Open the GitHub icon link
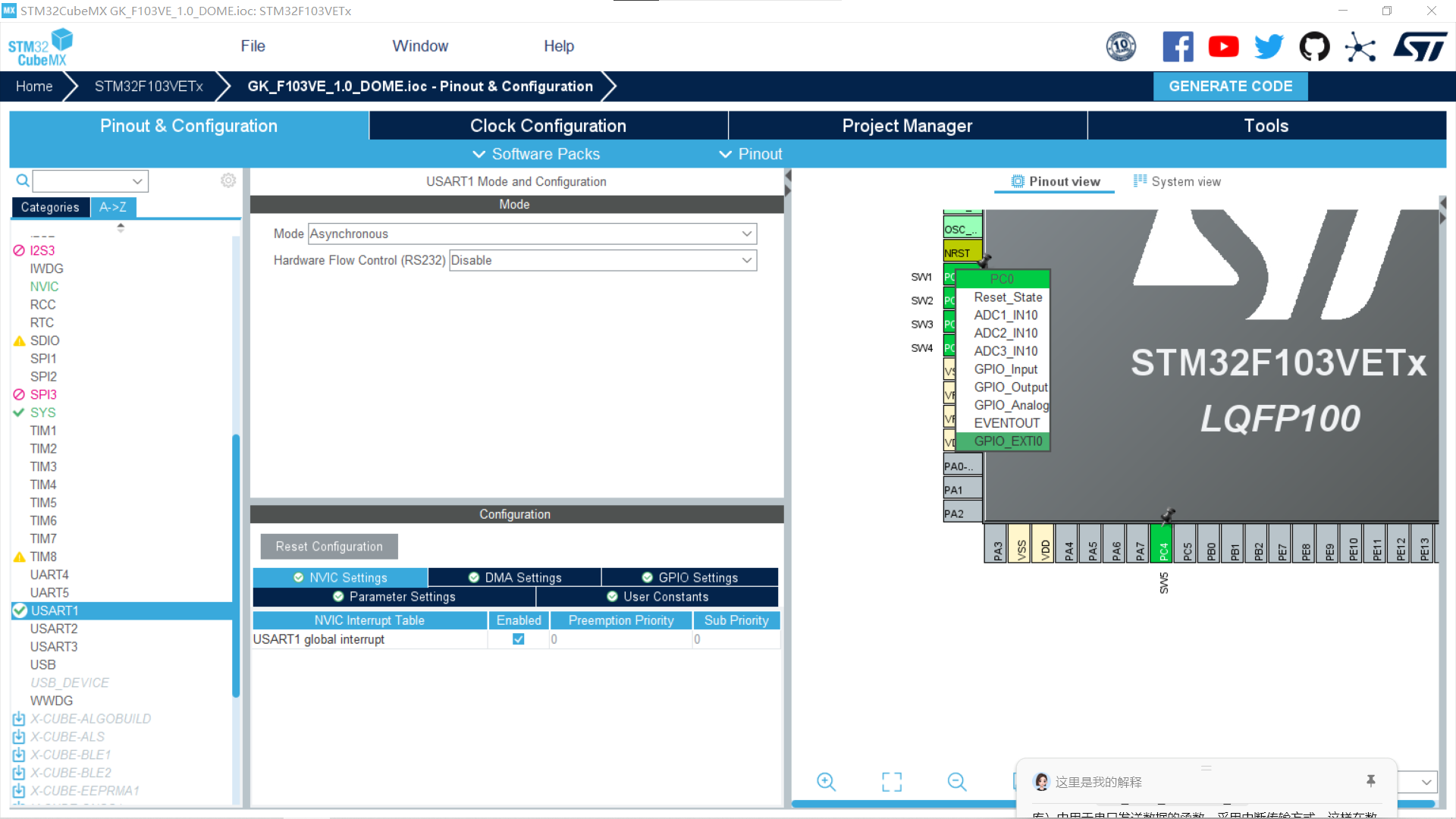 tap(1314, 47)
